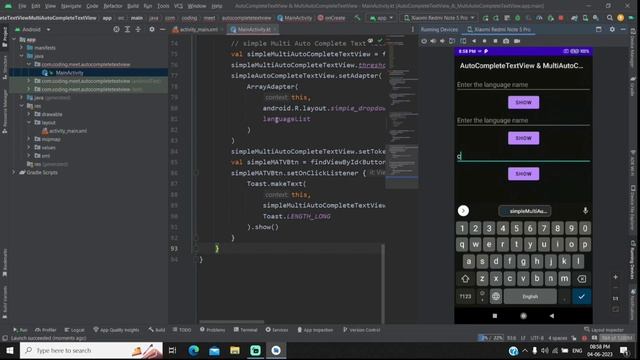The height and width of the screenshot is (360, 640).
Task: Tap the Shift key on keyboard
Action: coord(465,279)
